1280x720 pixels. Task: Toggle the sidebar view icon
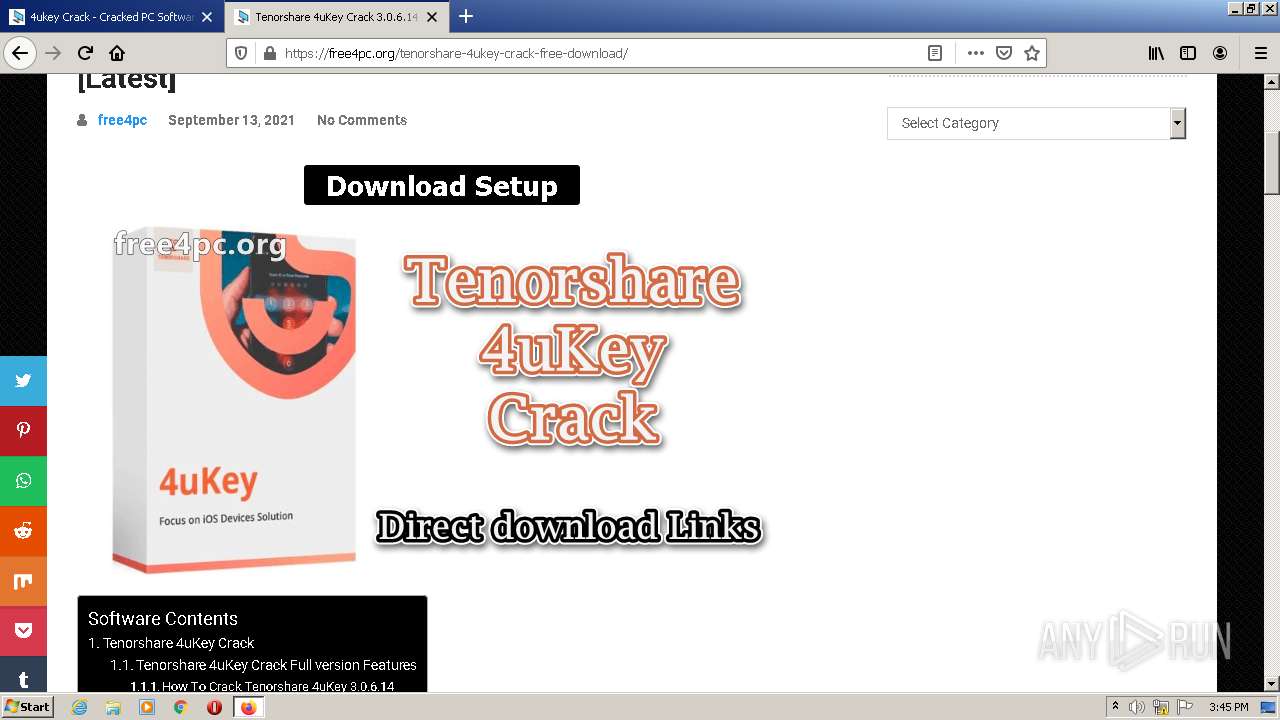coord(1188,53)
